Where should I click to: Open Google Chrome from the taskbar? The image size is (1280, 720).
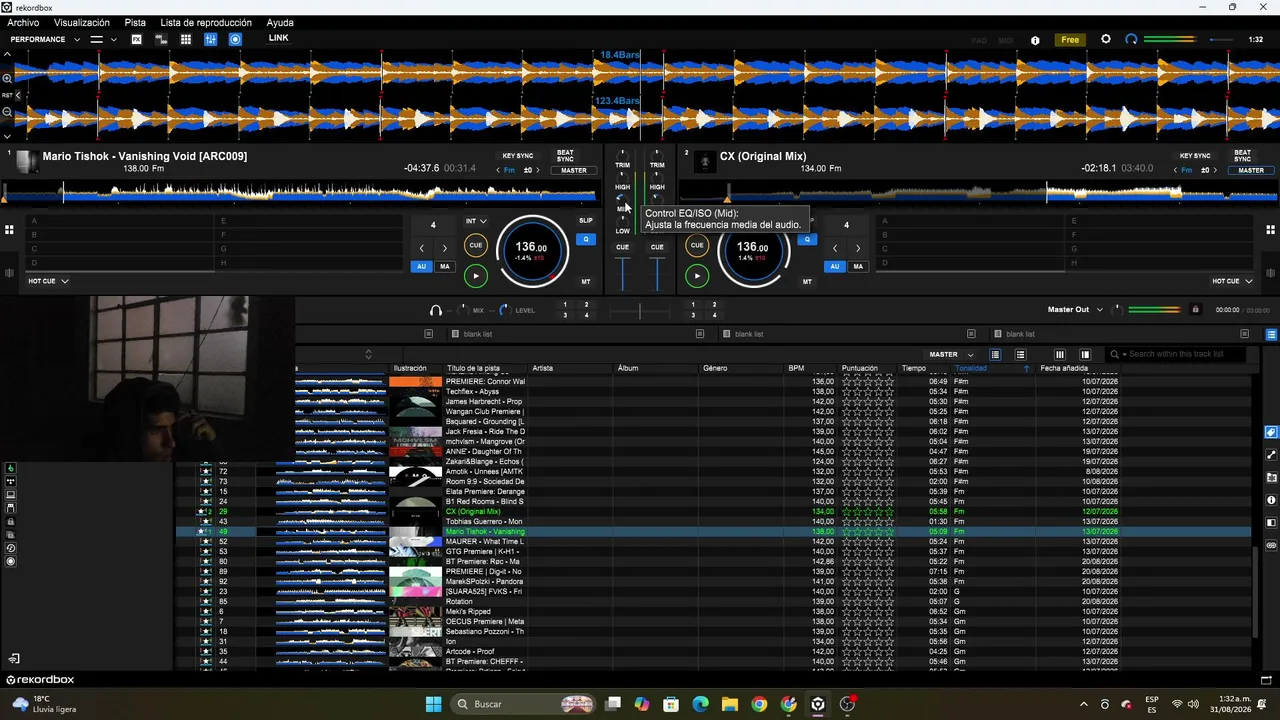pyautogui.click(x=759, y=704)
